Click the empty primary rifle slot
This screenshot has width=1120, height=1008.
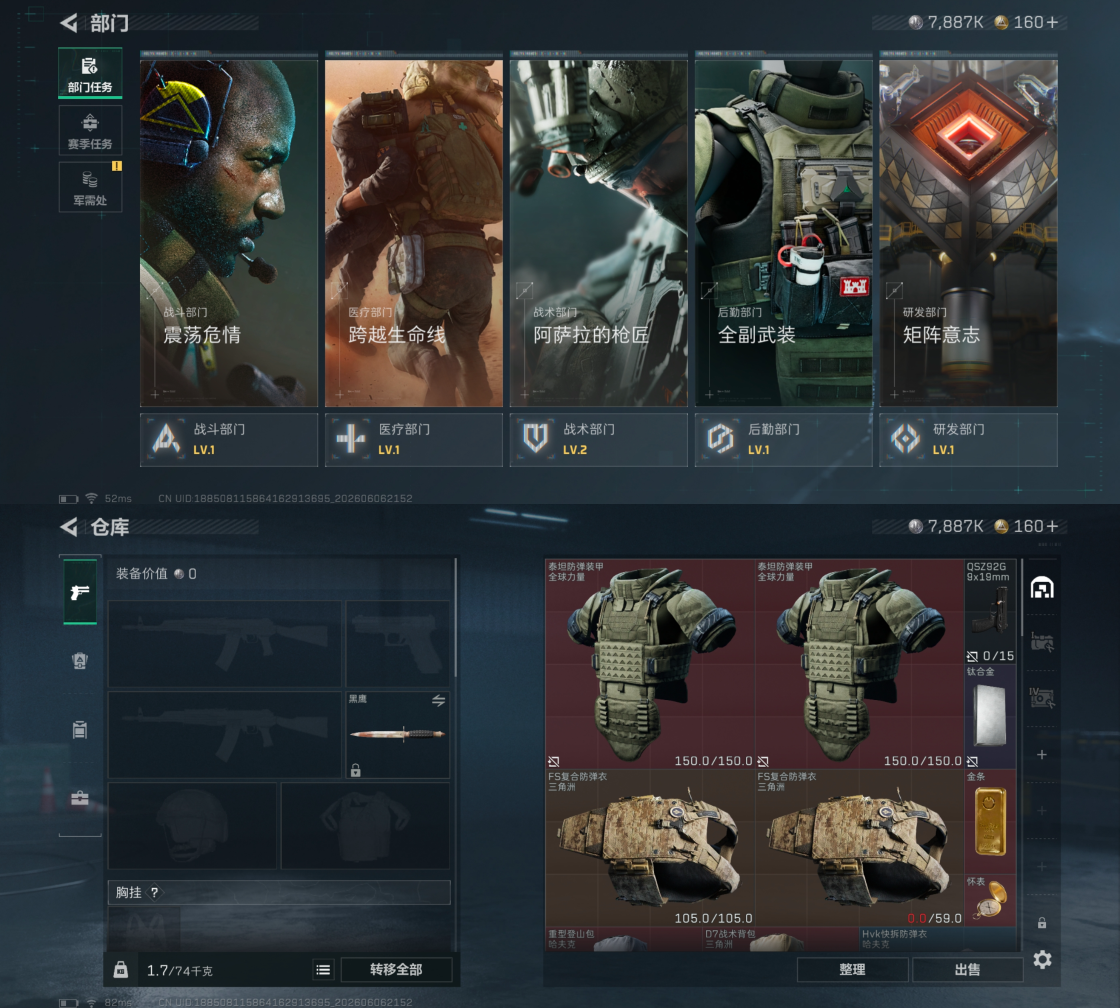[224, 644]
